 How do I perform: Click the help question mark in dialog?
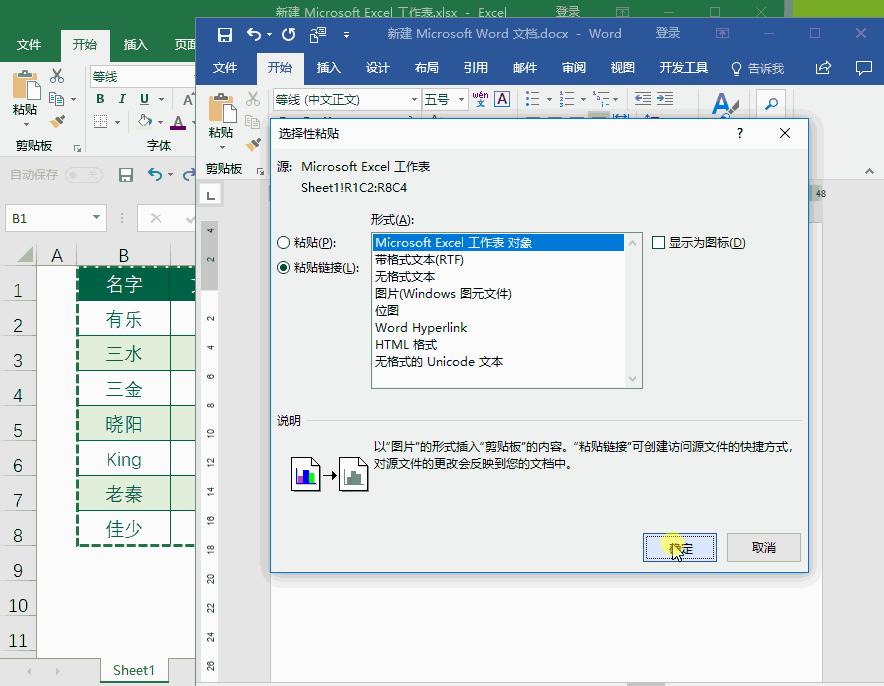coord(740,133)
